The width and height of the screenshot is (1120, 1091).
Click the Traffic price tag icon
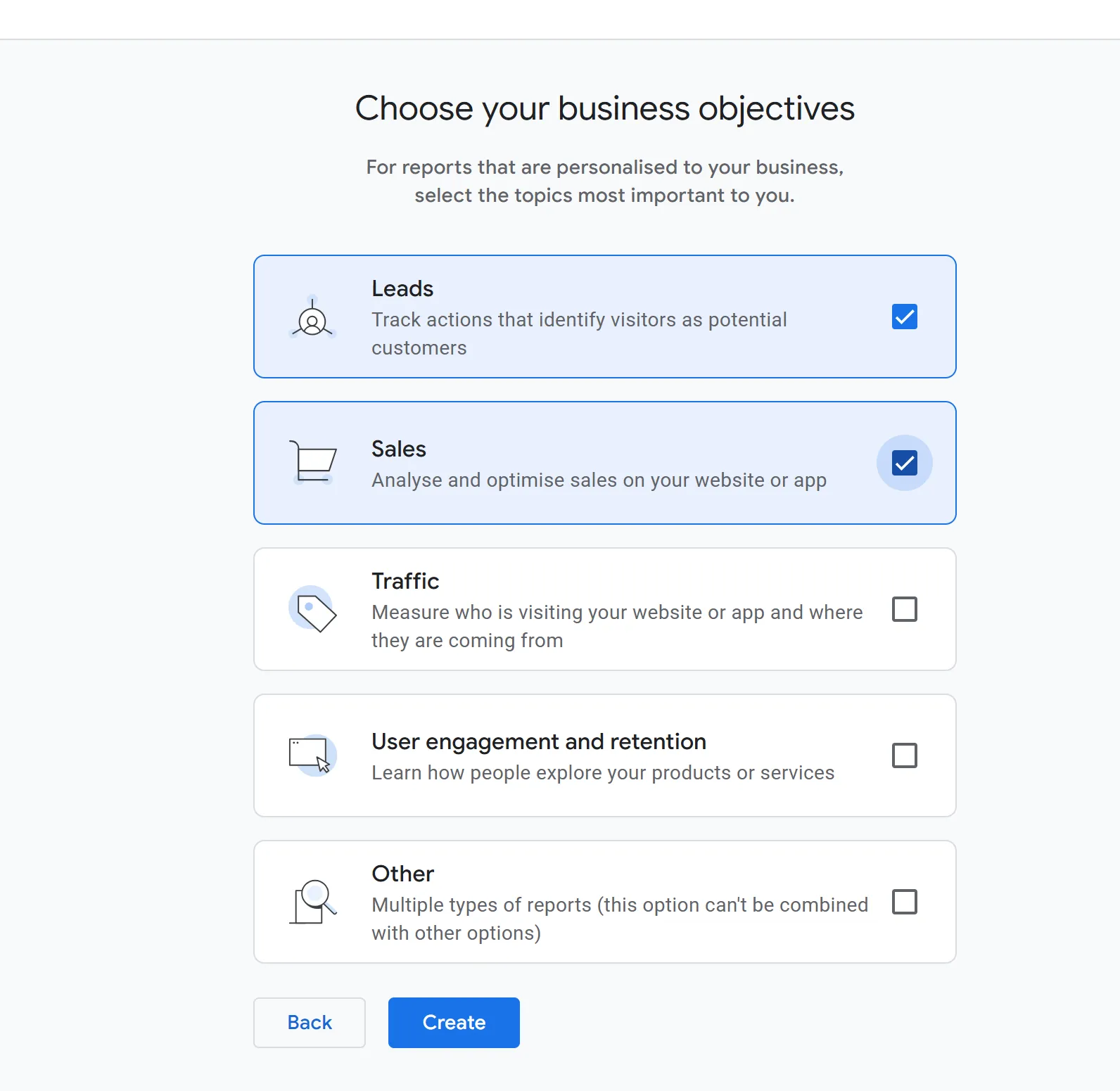pos(312,609)
